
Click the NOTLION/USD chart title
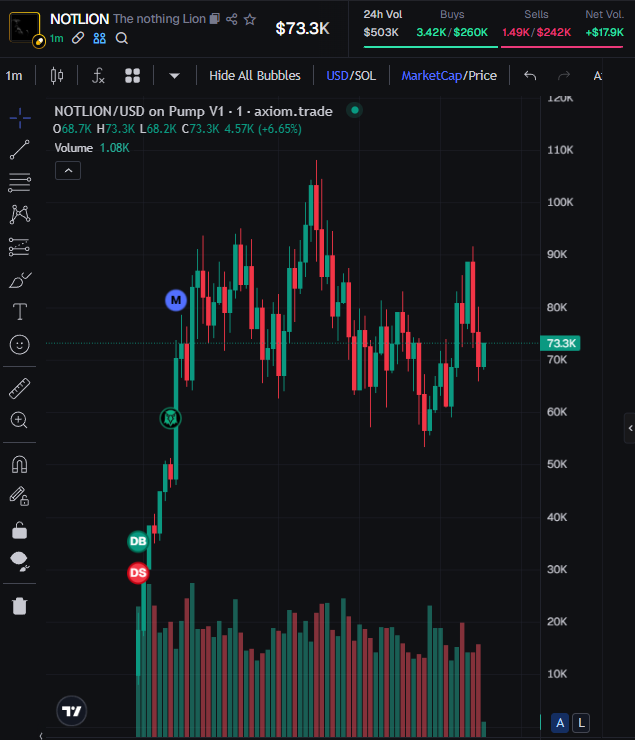193,111
